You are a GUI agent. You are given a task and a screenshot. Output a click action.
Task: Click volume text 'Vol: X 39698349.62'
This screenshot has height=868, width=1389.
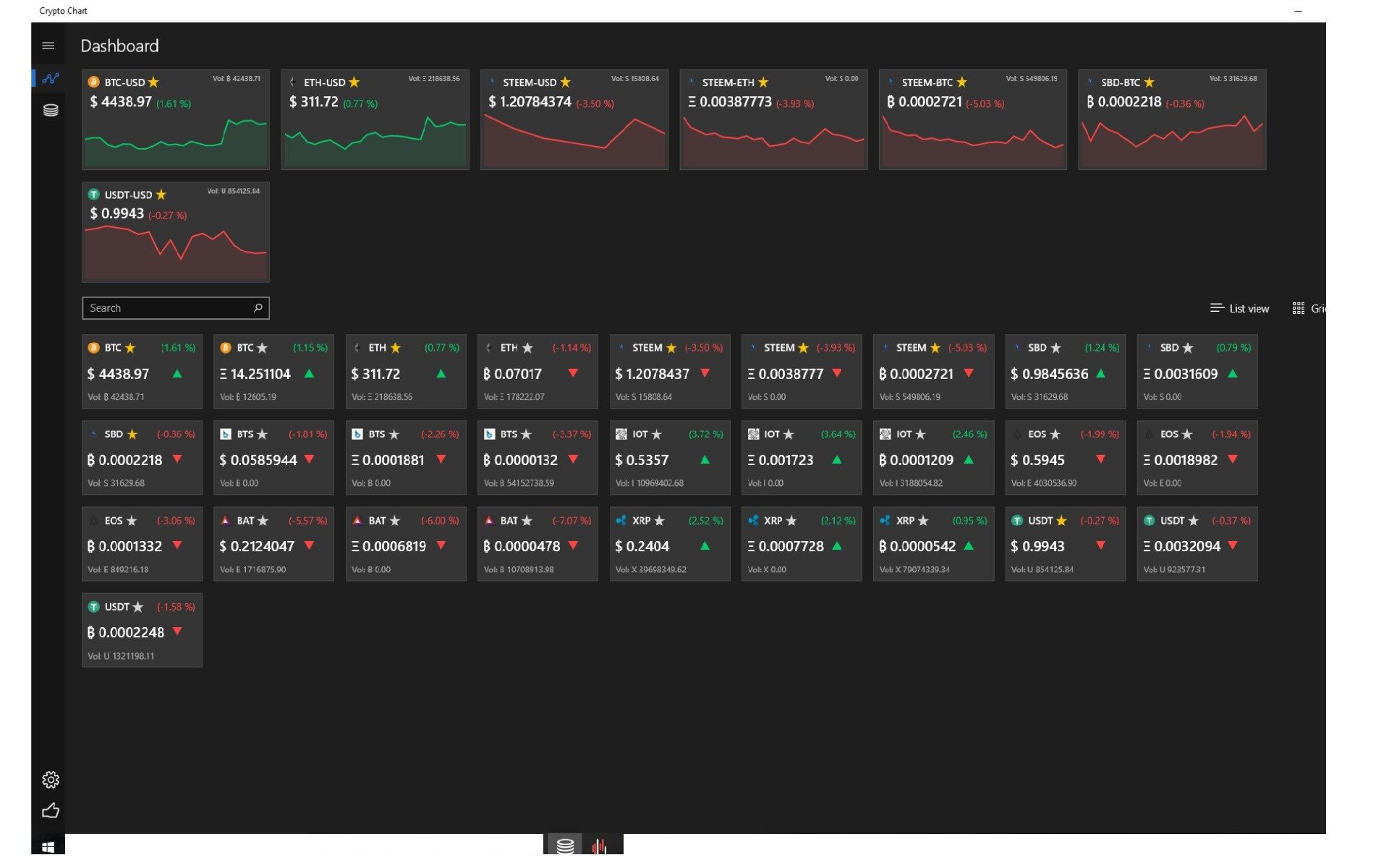(651, 570)
